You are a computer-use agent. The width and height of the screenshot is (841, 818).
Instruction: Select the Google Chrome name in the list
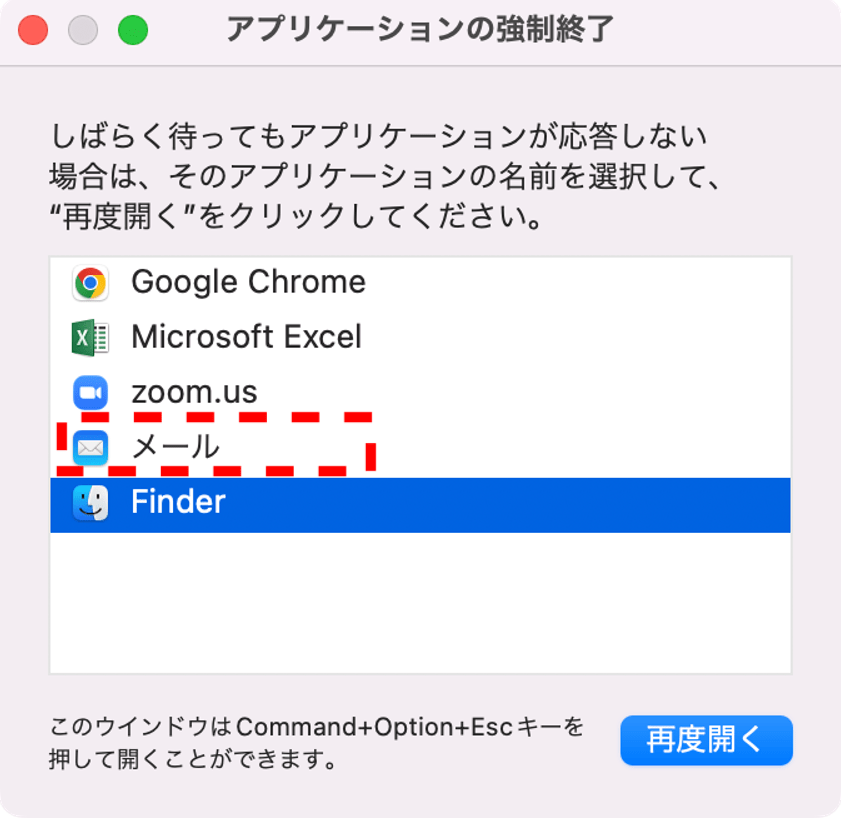pos(248,283)
